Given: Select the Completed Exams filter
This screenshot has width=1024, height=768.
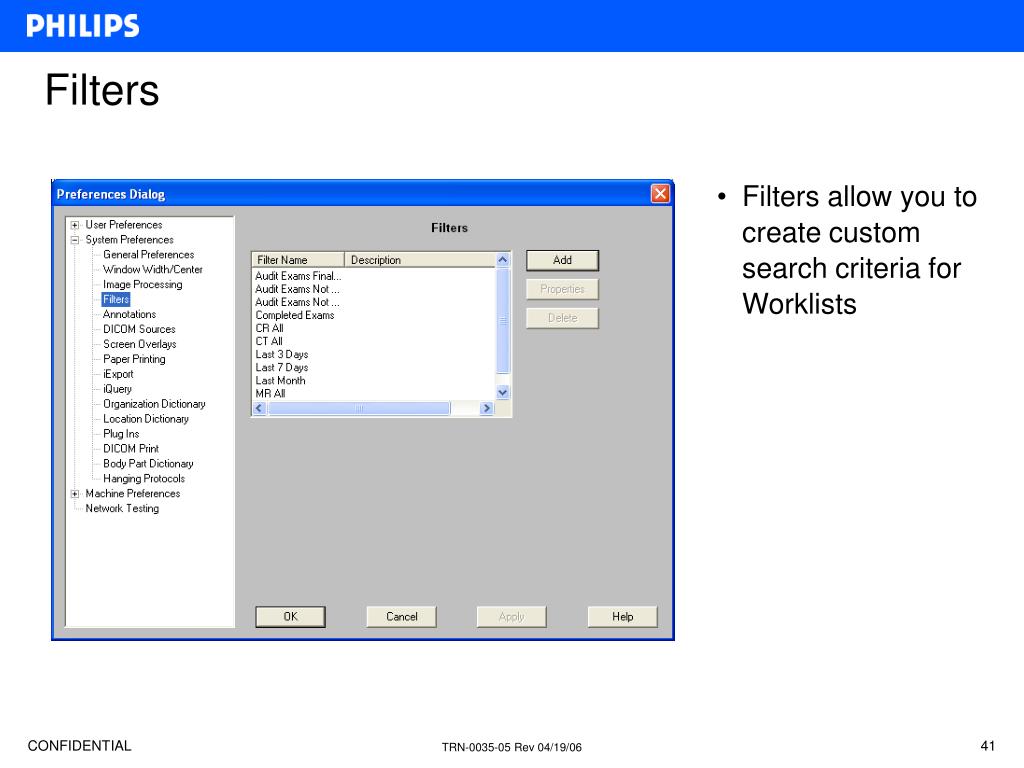Looking at the screenshot, I should point(295,315).
